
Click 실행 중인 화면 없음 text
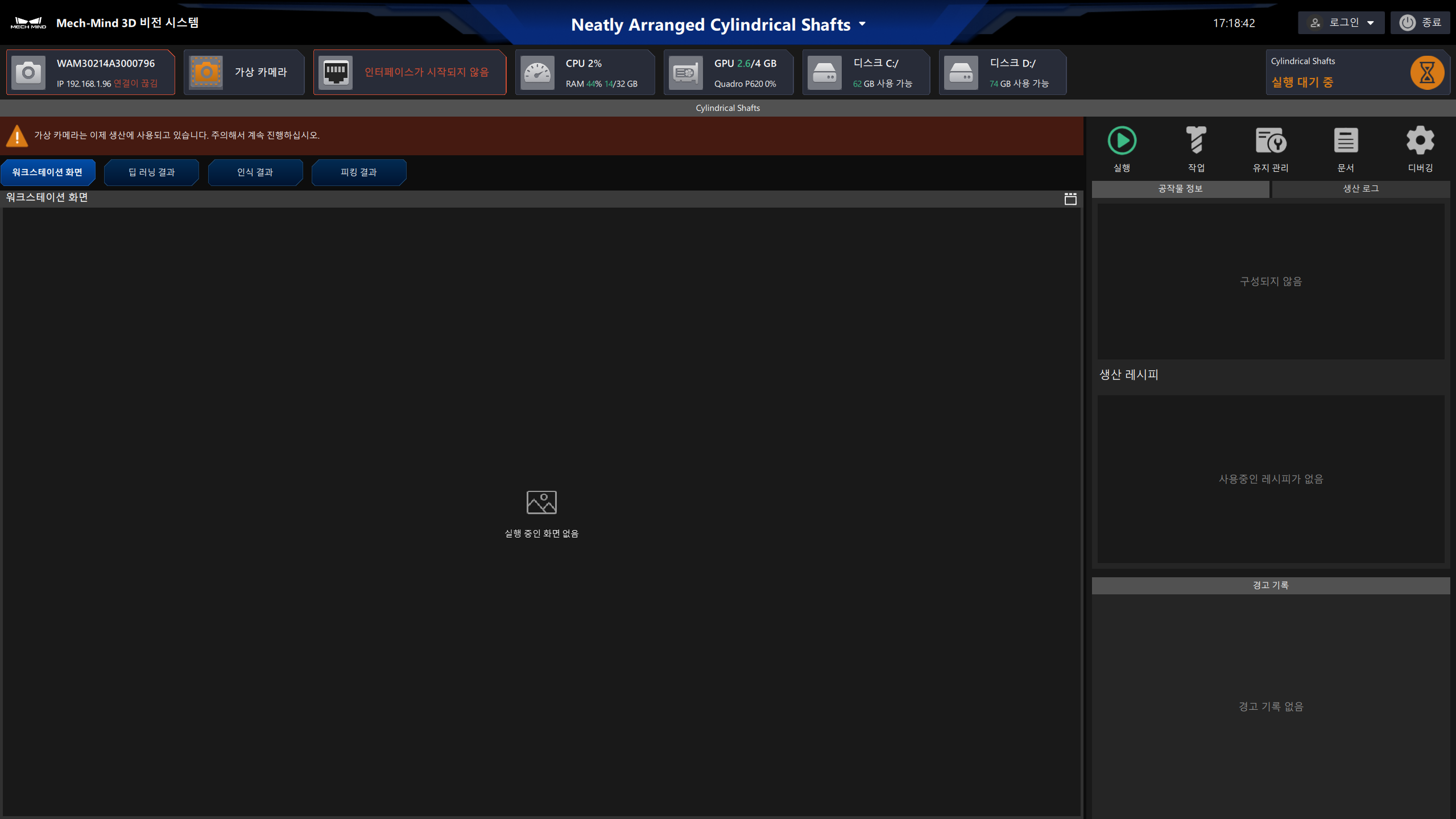[x=541, y=533]
